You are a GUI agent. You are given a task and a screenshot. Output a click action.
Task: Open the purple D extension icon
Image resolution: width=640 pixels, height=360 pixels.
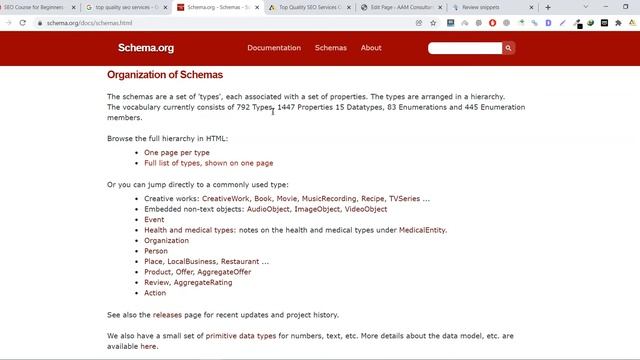pos(548,23)
